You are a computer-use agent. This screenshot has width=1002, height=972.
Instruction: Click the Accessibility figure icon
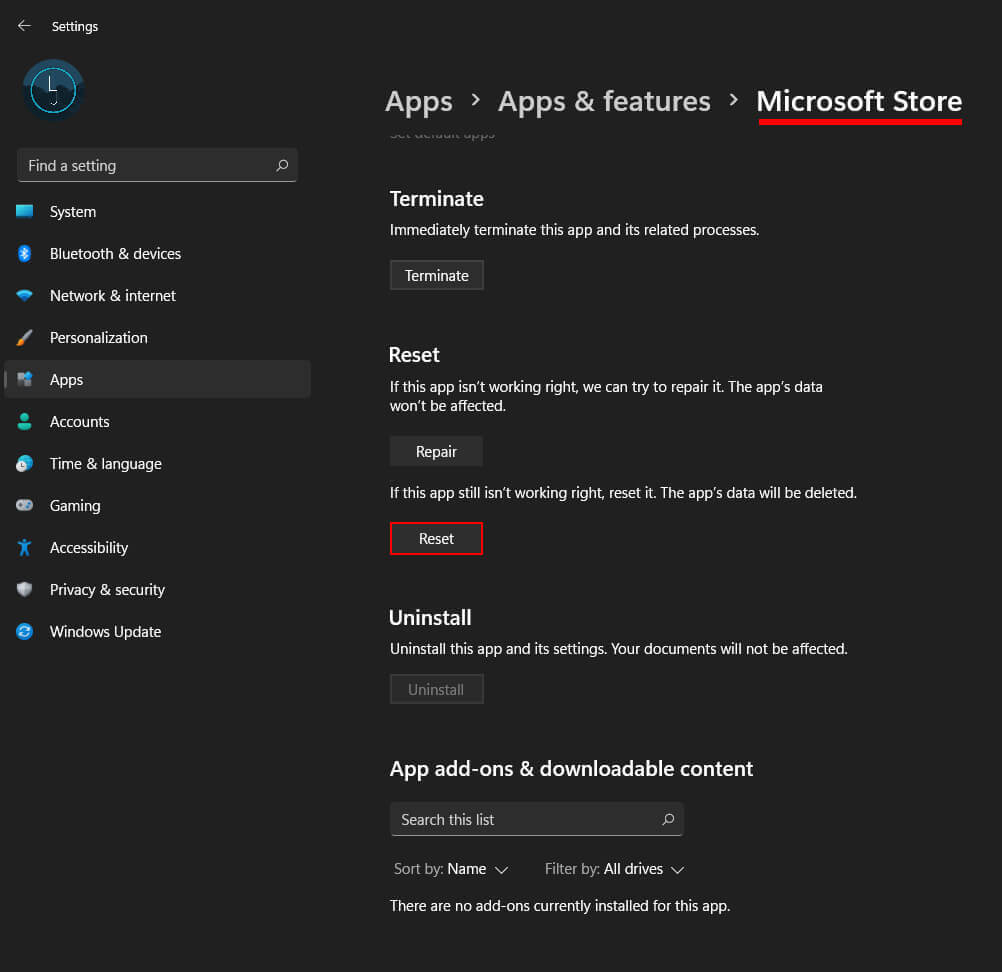click(x=24, y=548)
